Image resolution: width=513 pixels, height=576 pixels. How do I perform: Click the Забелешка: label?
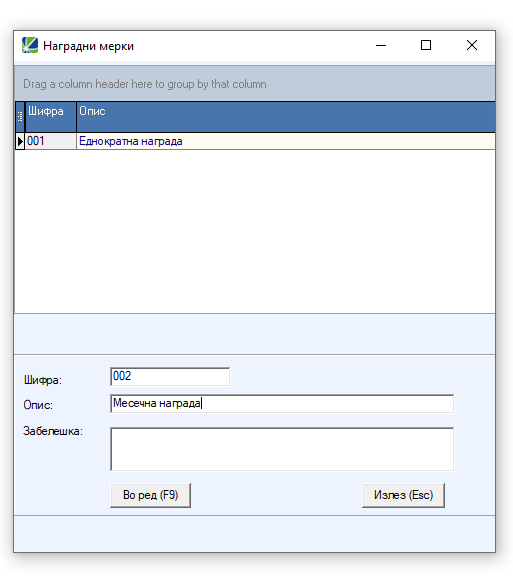[x=53, y=431]
